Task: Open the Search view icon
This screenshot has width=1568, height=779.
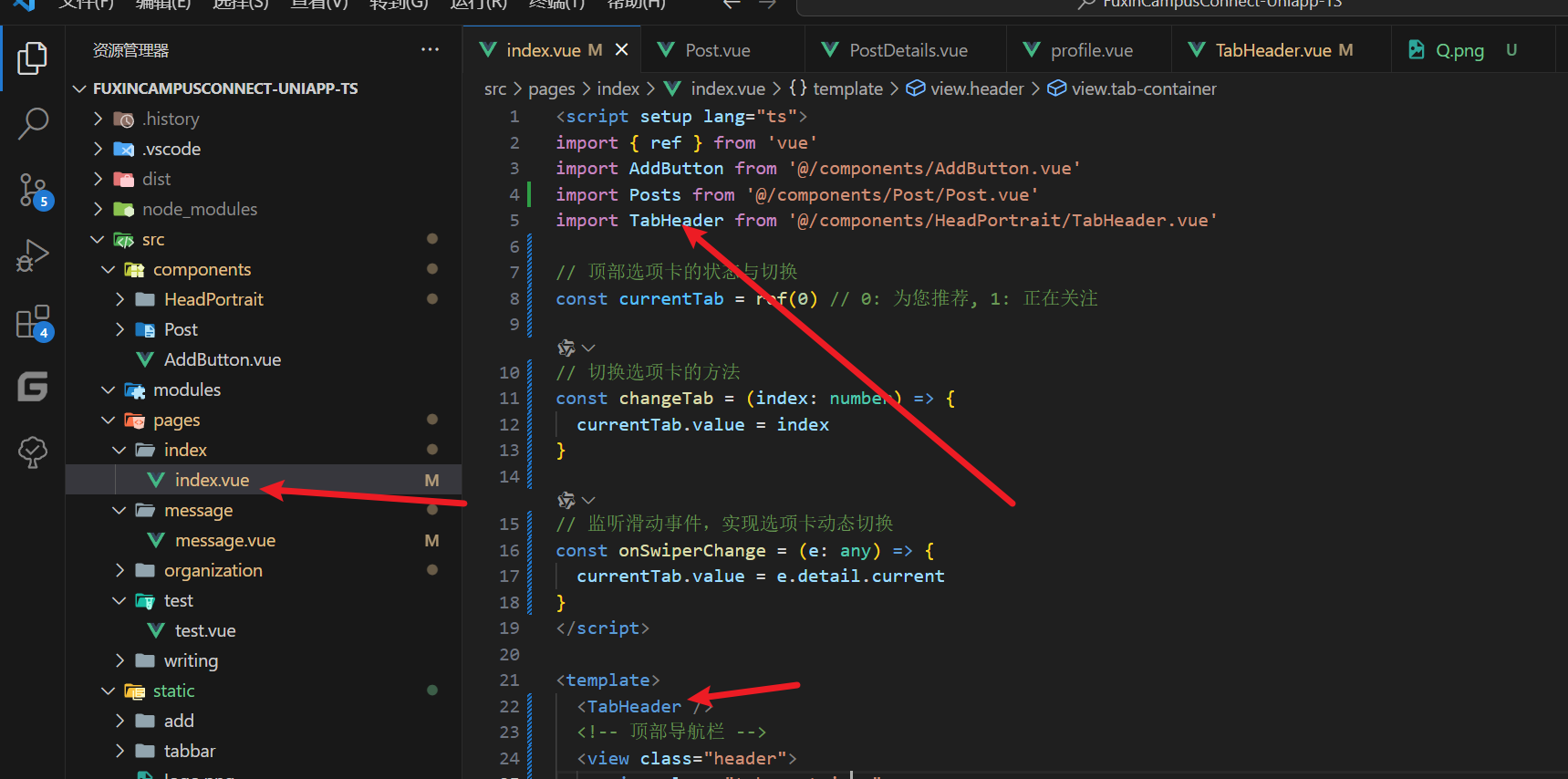Action: tap(33, 123)
